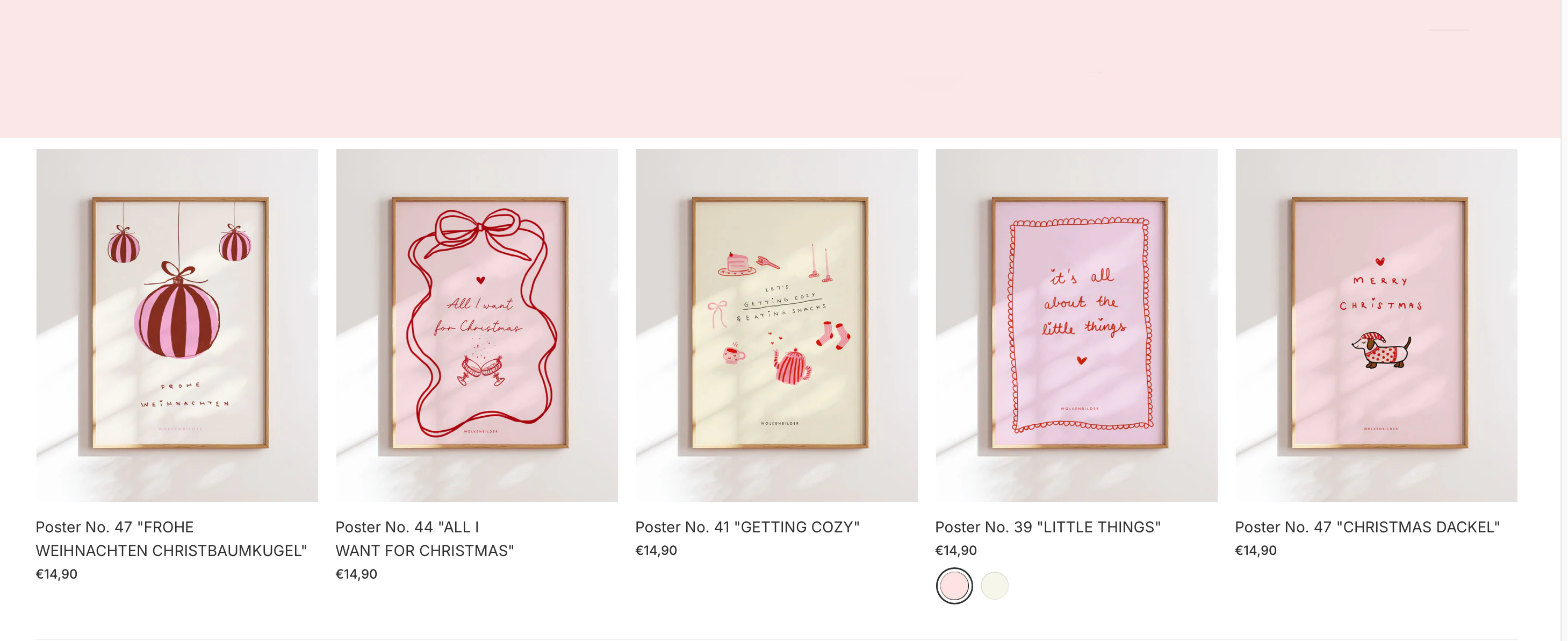
Task: Open the Poster No. 39 "LITTLE THINGS" title
Action: pyautogui.click(x=1047, y=527)
